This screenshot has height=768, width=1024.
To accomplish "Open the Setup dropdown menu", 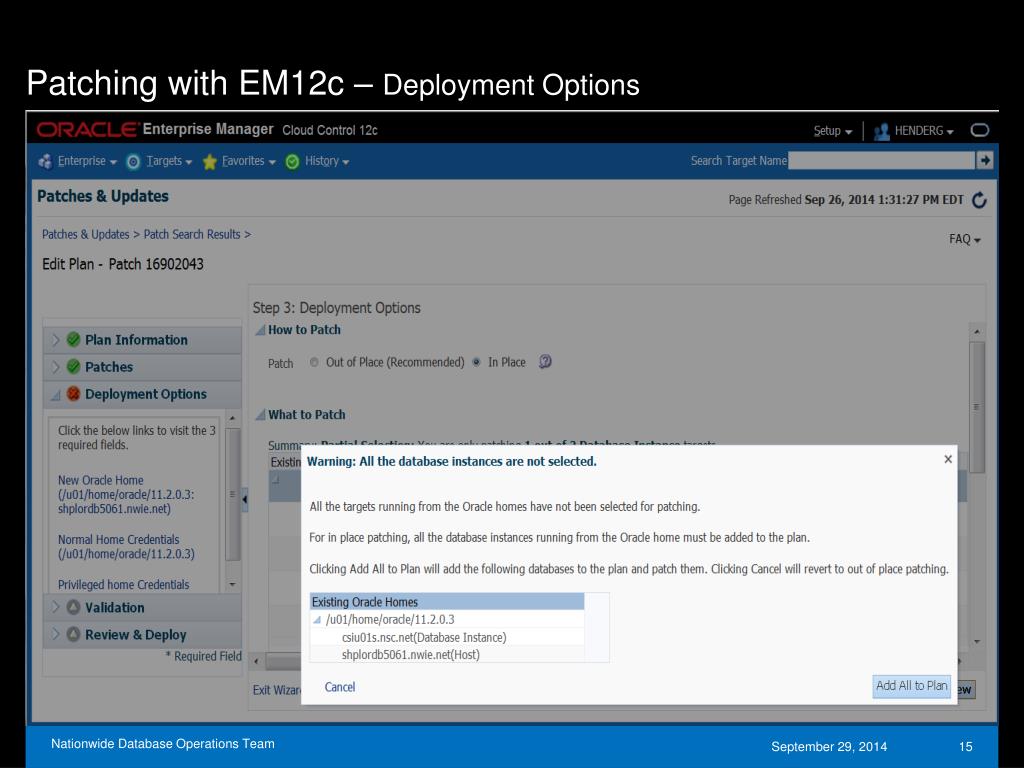I will [x=833, y=131].
